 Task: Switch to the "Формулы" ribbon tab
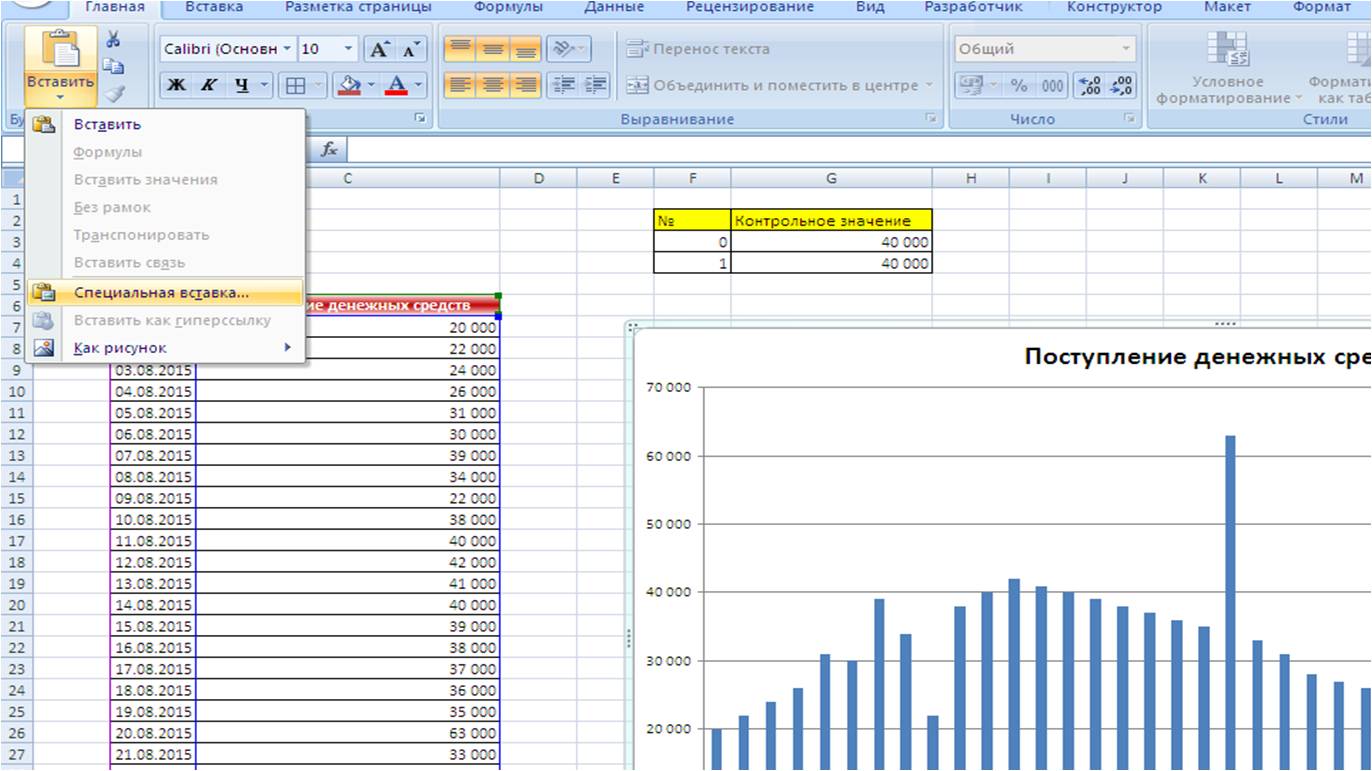pyautogui.click(x=508, y=7)
